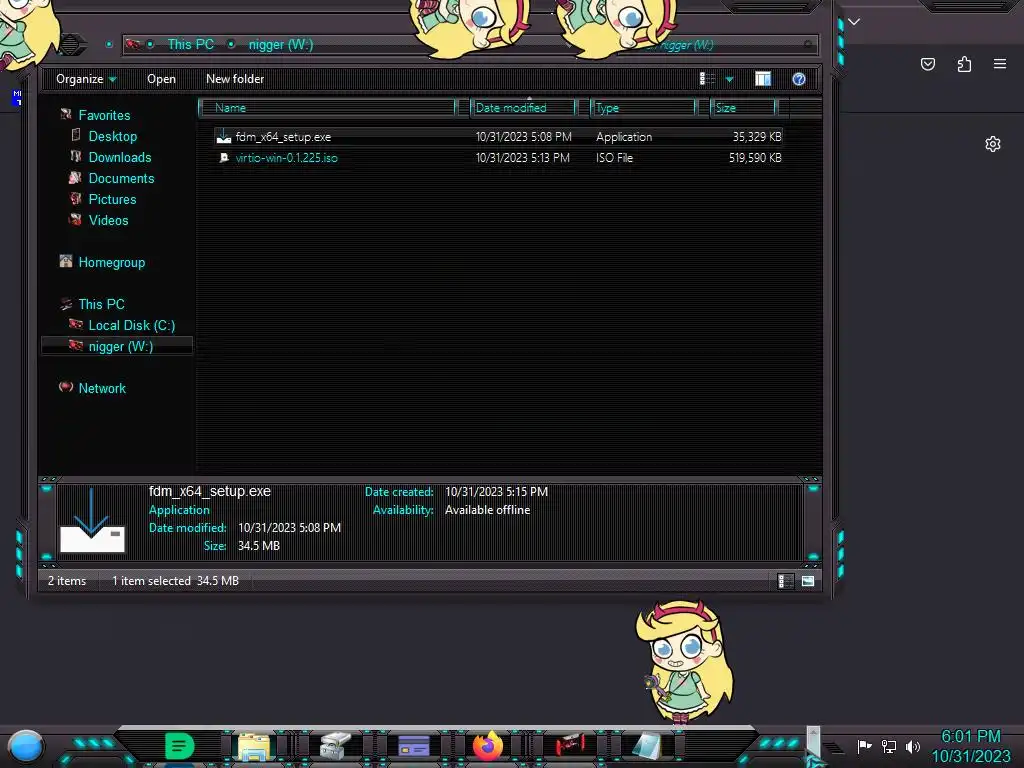Click the Downloads folder icon in sidebar
This screenshot has height=768, width=1024.
tap(76, 156)
